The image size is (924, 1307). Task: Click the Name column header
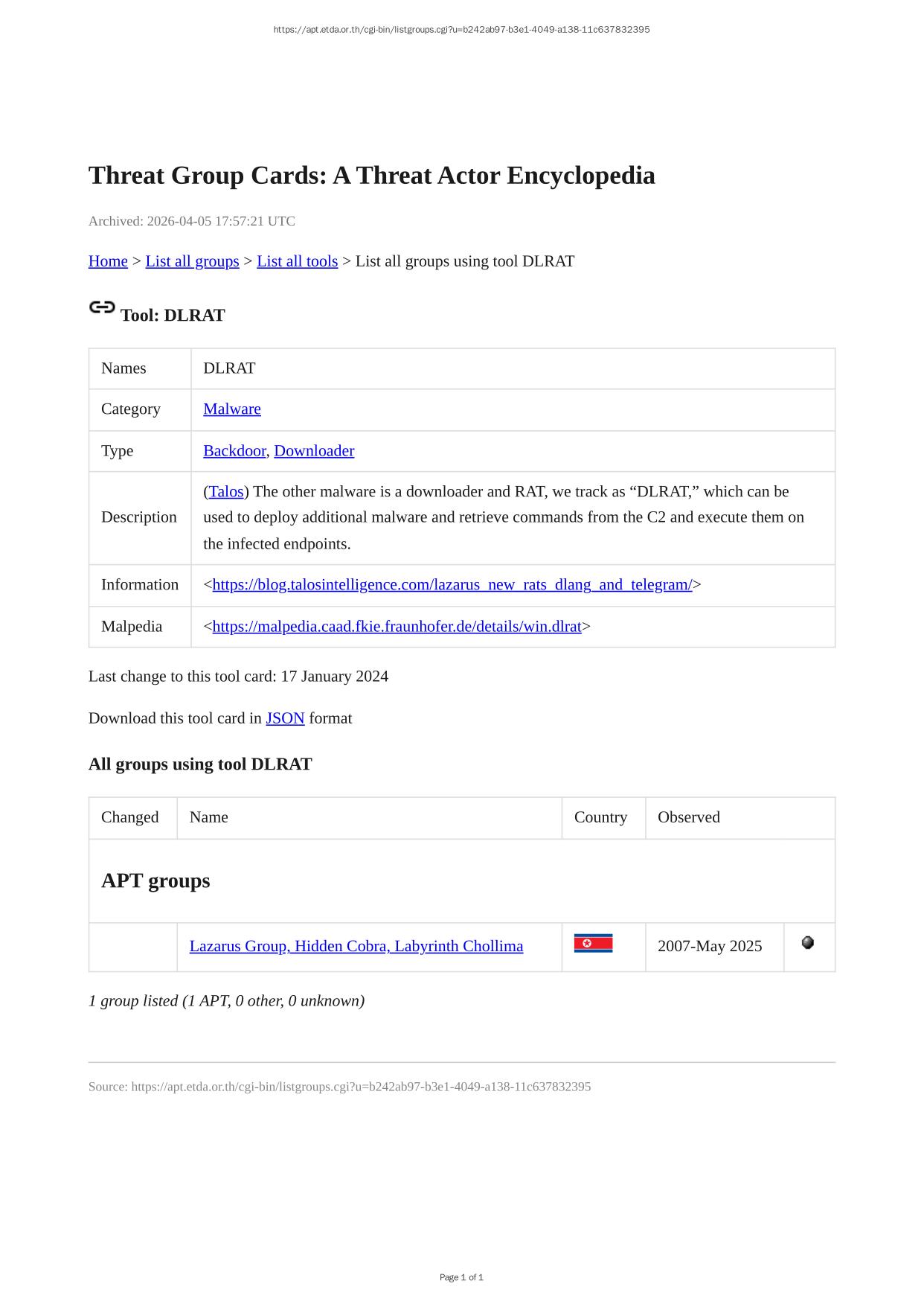point(209,817)
